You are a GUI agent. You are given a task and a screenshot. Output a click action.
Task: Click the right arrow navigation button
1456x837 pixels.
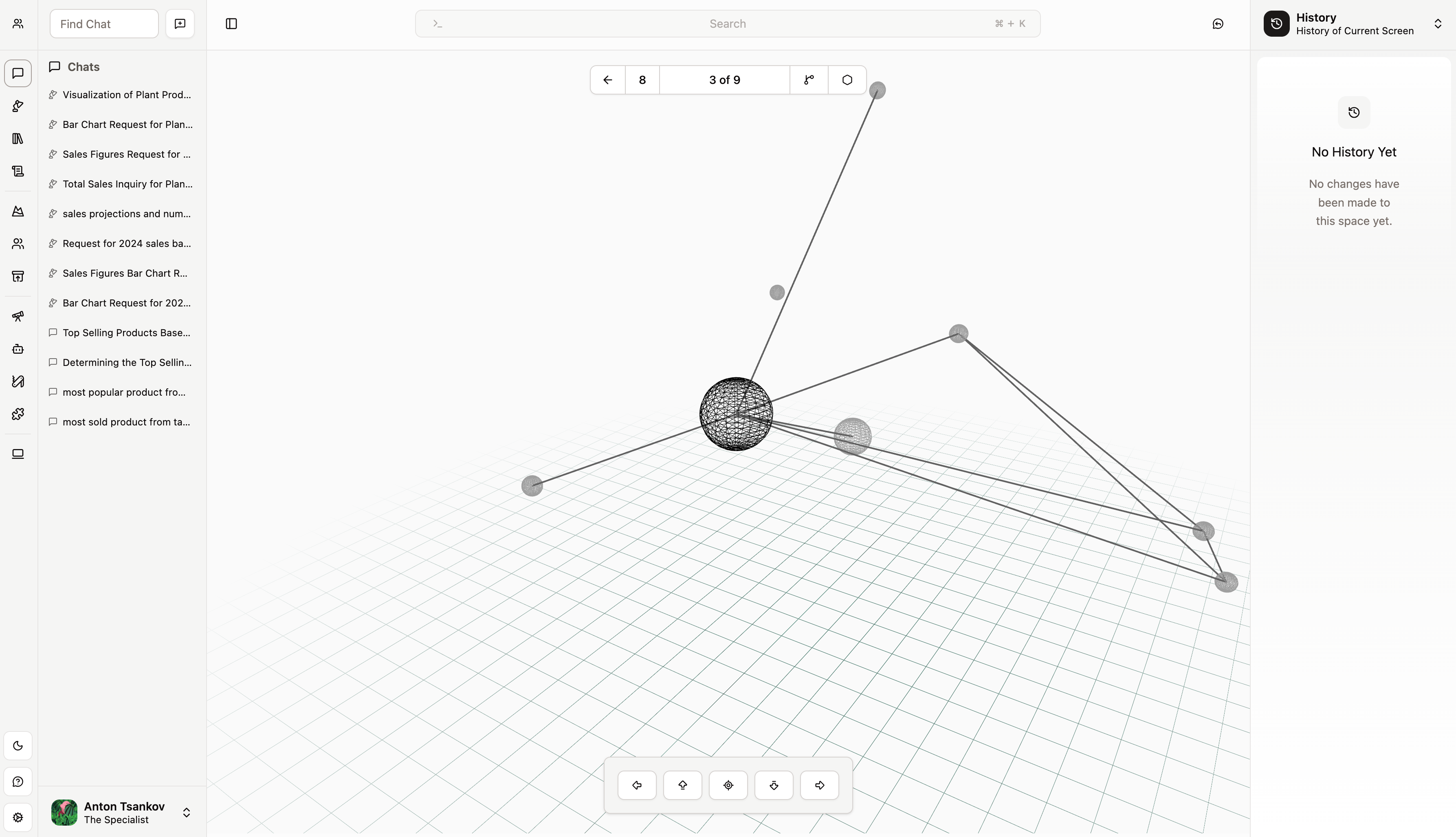(x=819, y=785)
